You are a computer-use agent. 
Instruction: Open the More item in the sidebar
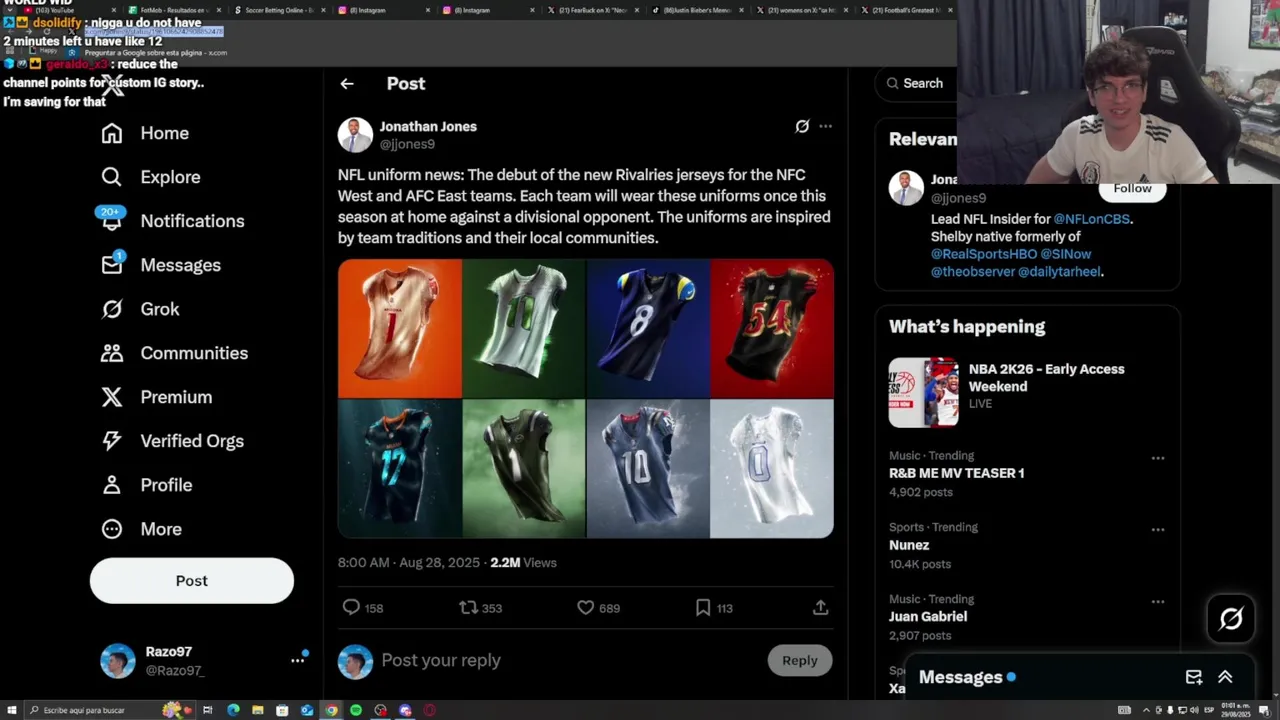click(141, 529)
